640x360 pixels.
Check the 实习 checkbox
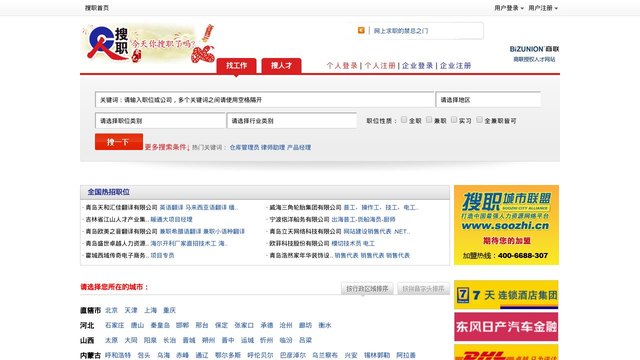[454, 120]
